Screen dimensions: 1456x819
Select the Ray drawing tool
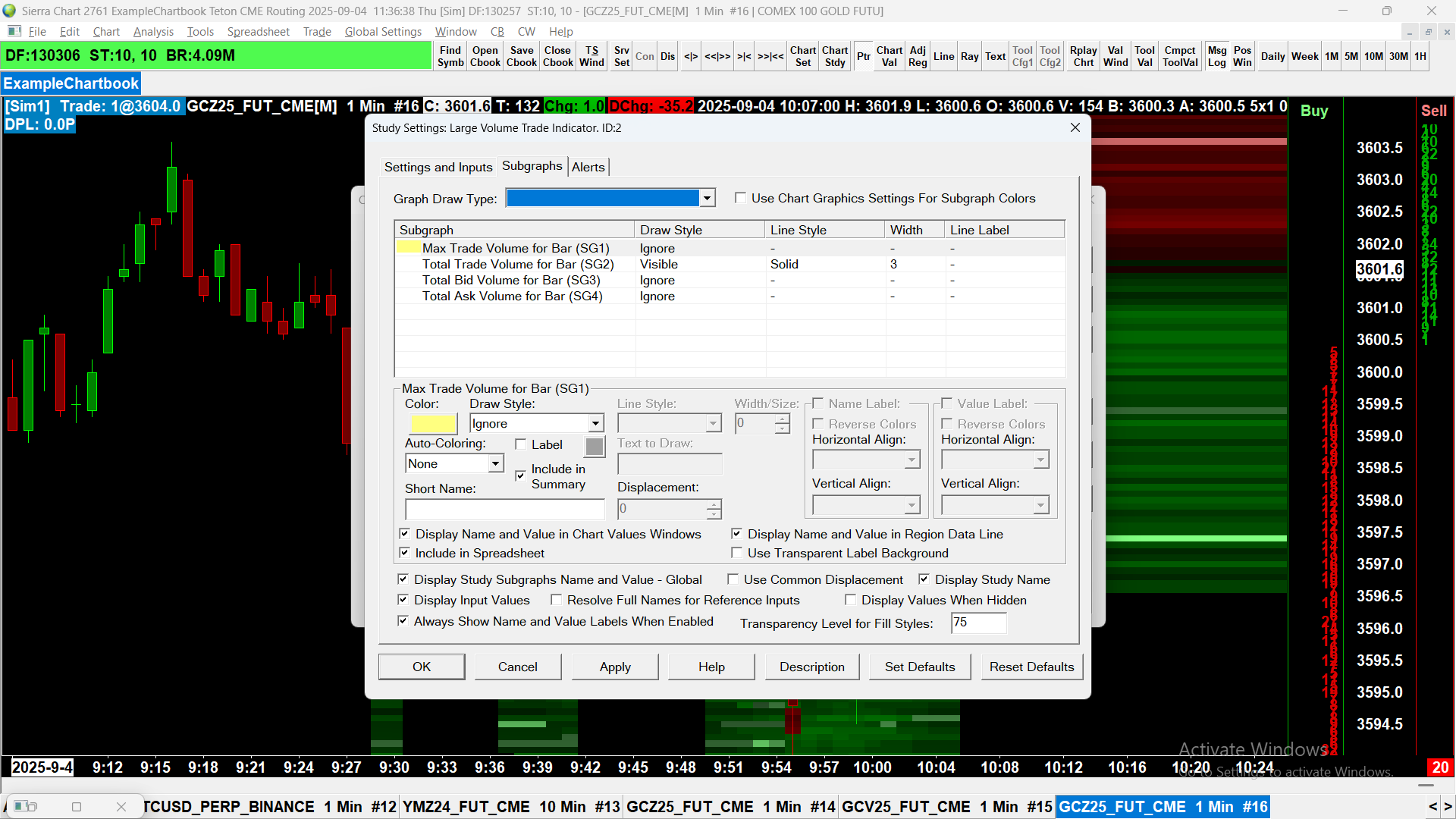click(970, 56)
